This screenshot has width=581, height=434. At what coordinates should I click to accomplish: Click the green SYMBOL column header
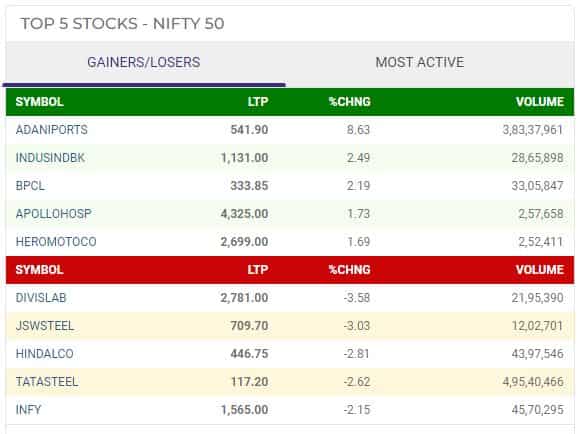click(x=39, y=102)
